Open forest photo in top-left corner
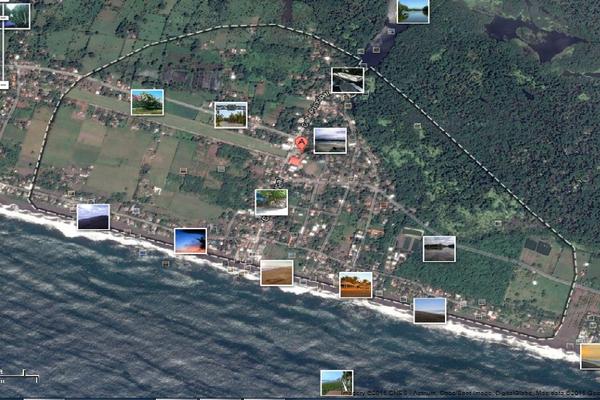Image resolution: width=600 pixels, height=400 pixels. pos(16,15)
